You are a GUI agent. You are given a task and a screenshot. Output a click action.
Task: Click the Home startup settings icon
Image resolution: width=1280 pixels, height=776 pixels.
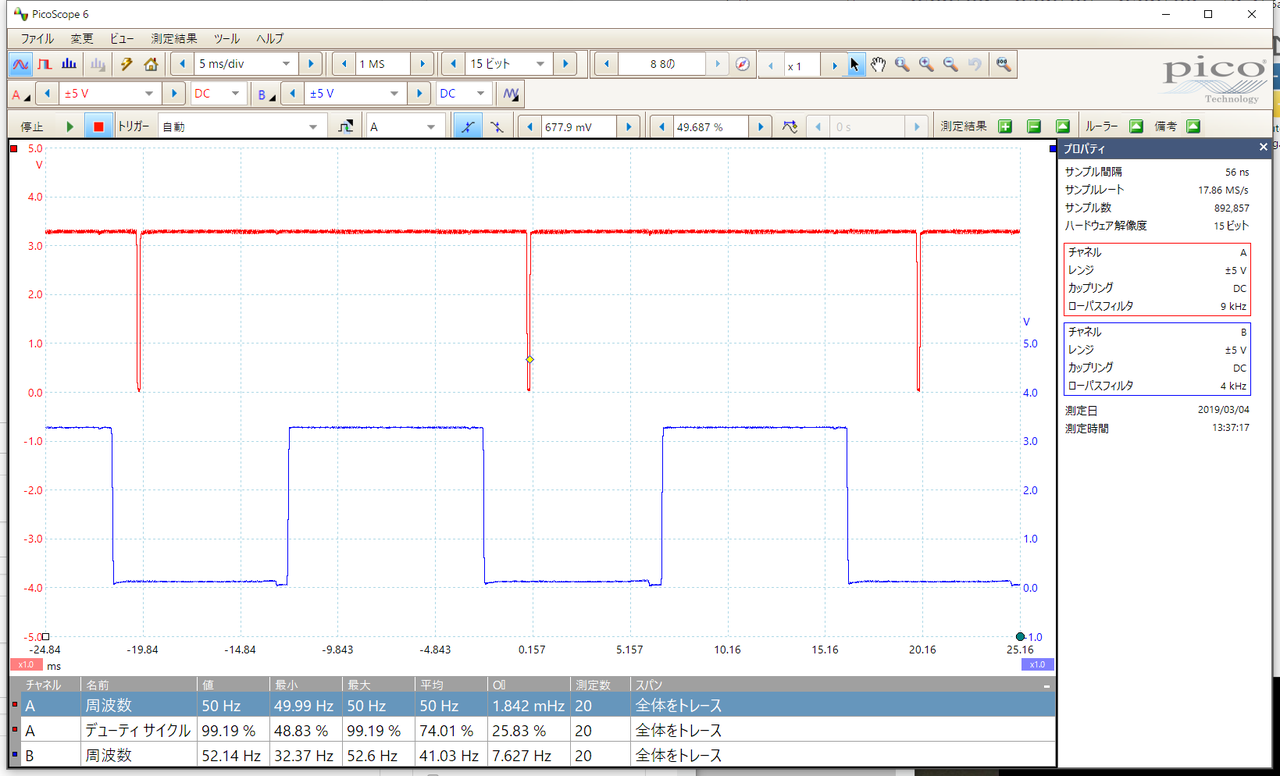pyautogui.click(x=151, y=64)
